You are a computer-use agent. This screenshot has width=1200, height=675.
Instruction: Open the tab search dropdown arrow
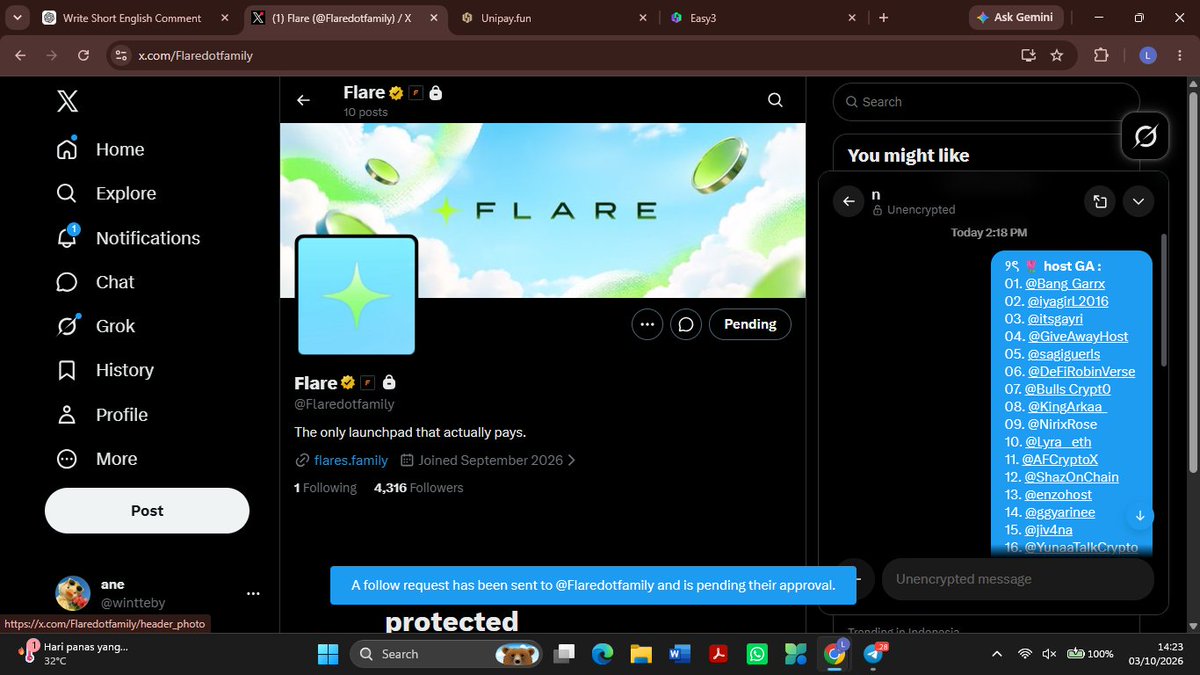pyautogui.click(x=18, y=18)
